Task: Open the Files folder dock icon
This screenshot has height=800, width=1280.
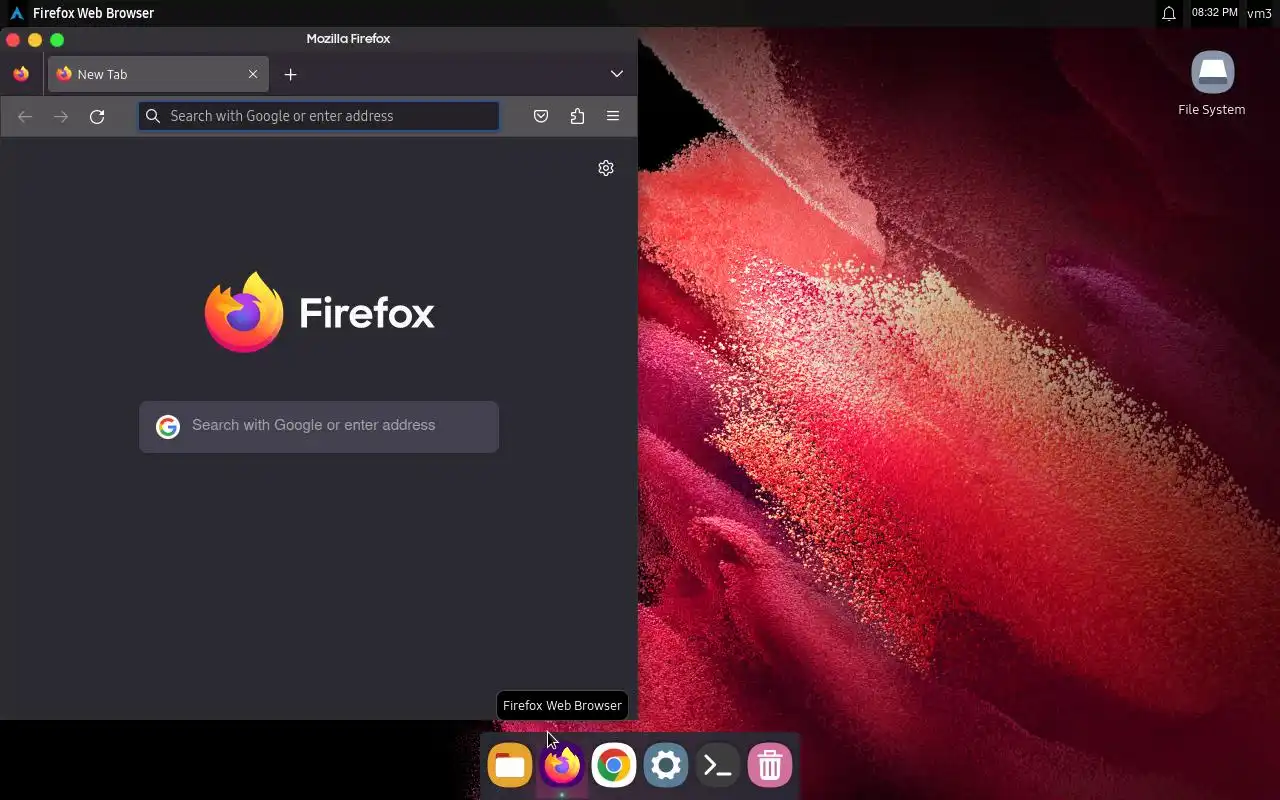Action: (x=510, y=766)
